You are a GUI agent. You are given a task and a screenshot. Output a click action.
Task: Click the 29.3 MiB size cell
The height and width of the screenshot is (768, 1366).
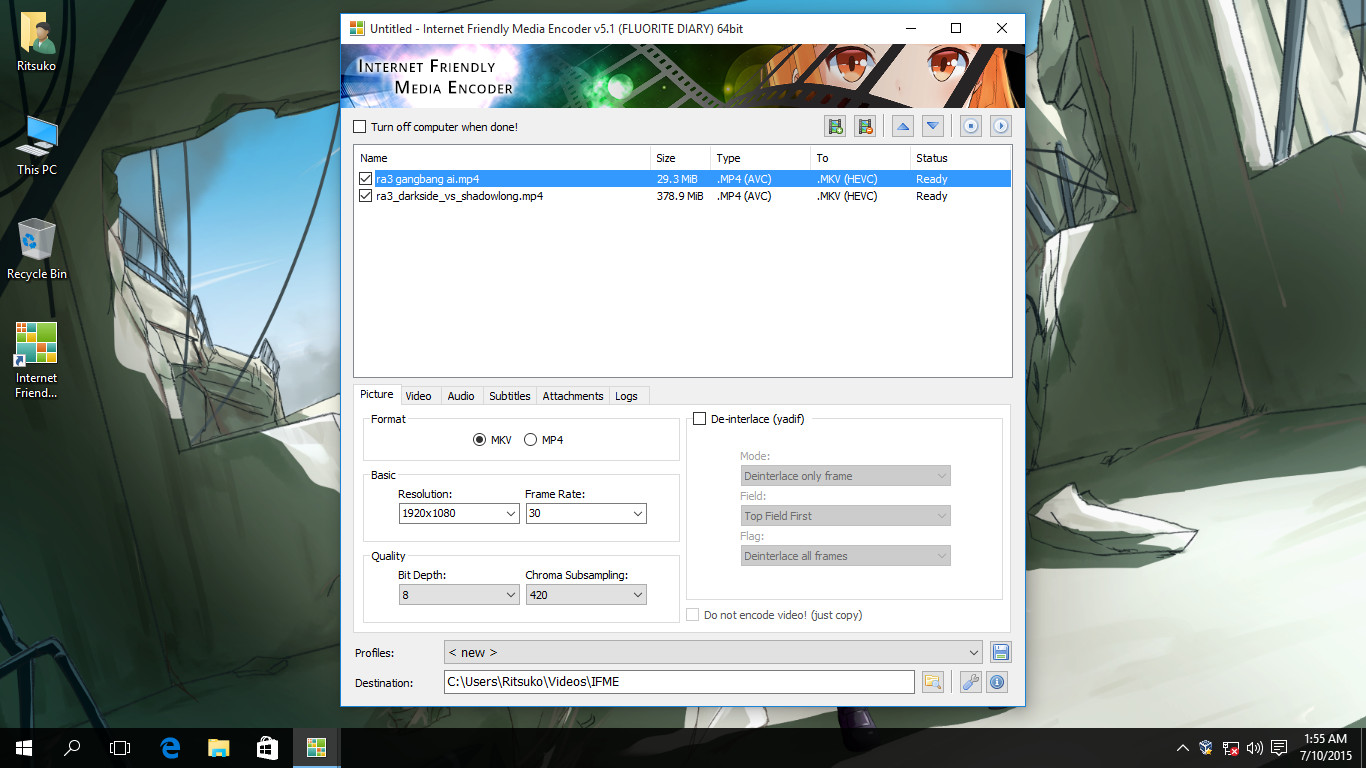click(x=677, y=179)
